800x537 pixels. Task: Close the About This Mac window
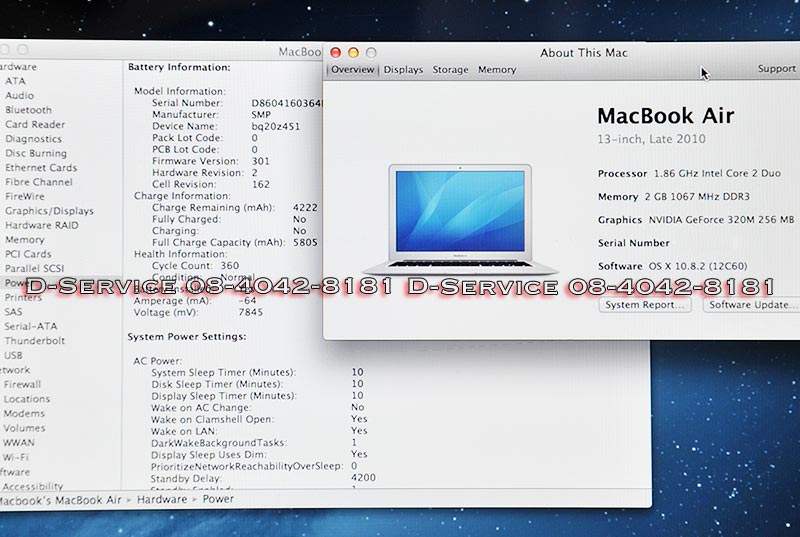pos(335,53)
